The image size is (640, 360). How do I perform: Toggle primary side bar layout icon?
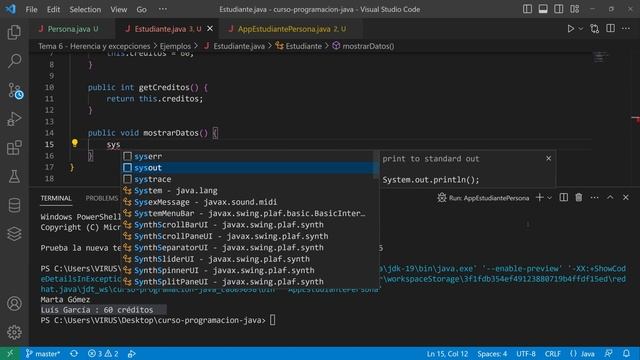point(527,9)
